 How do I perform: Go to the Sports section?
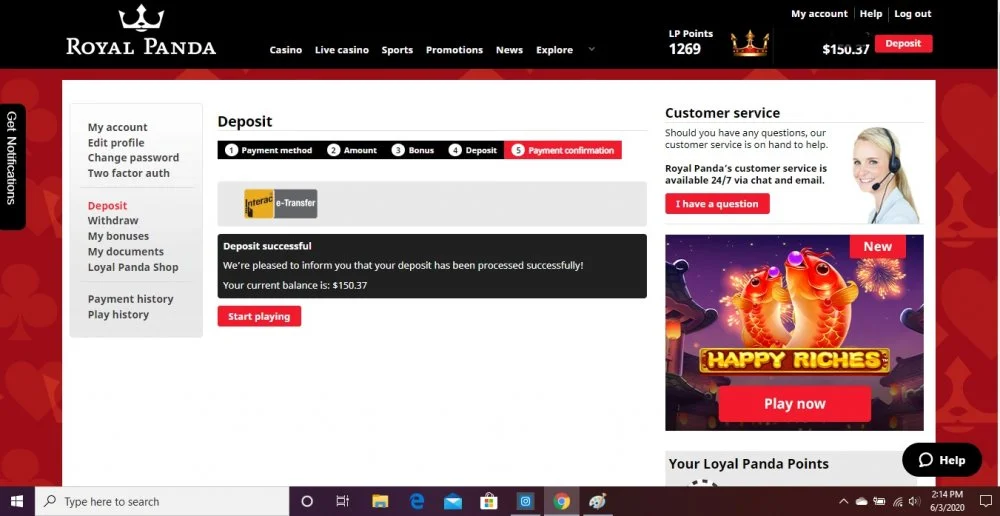(x=397, y=50)
